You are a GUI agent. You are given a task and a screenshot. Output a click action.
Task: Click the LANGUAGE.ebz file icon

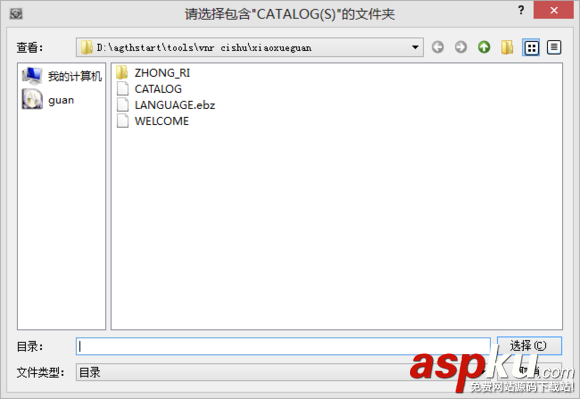pos(122,105)
